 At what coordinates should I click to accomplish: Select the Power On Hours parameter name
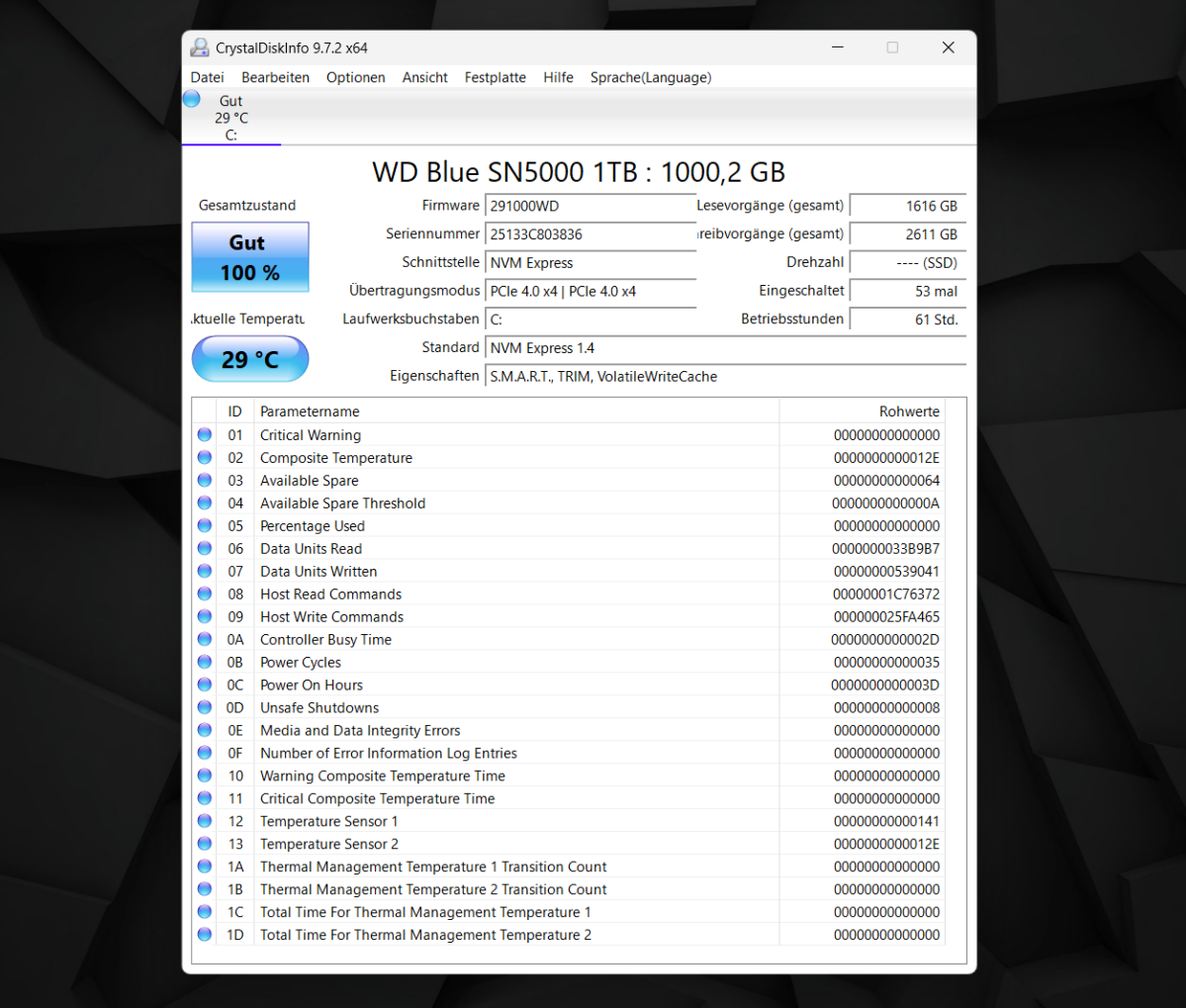tap(312, 685)
